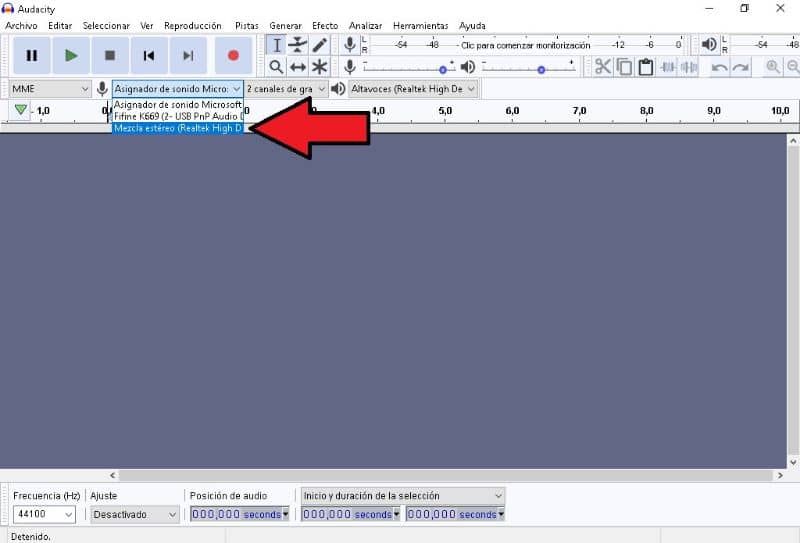Open the Efecto menu
This screenshot has width=800, height=543.
[325, 26]
